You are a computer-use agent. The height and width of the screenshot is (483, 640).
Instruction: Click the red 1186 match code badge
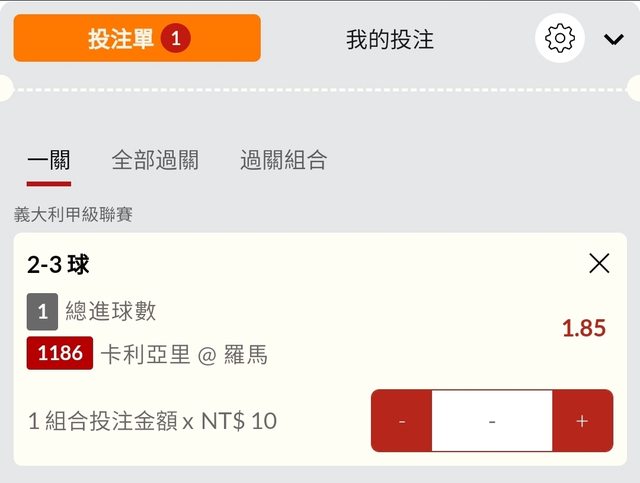(x=60, y=354)
